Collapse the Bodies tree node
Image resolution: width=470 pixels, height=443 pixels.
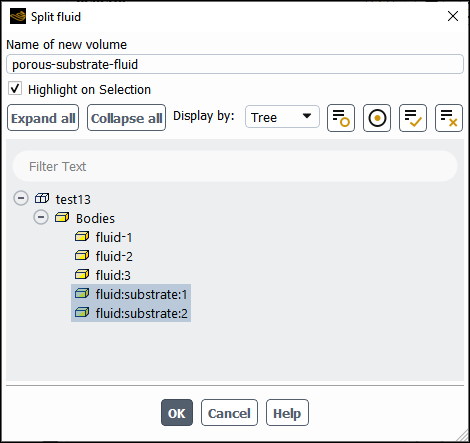tap(41, 217)
